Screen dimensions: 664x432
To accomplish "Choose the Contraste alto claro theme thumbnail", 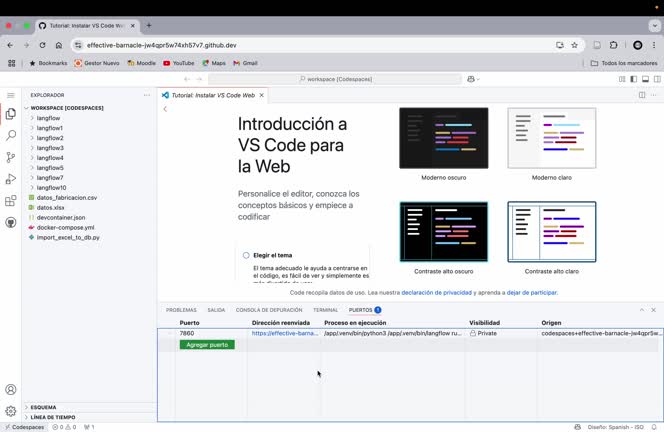I will [x=552, y=232].
